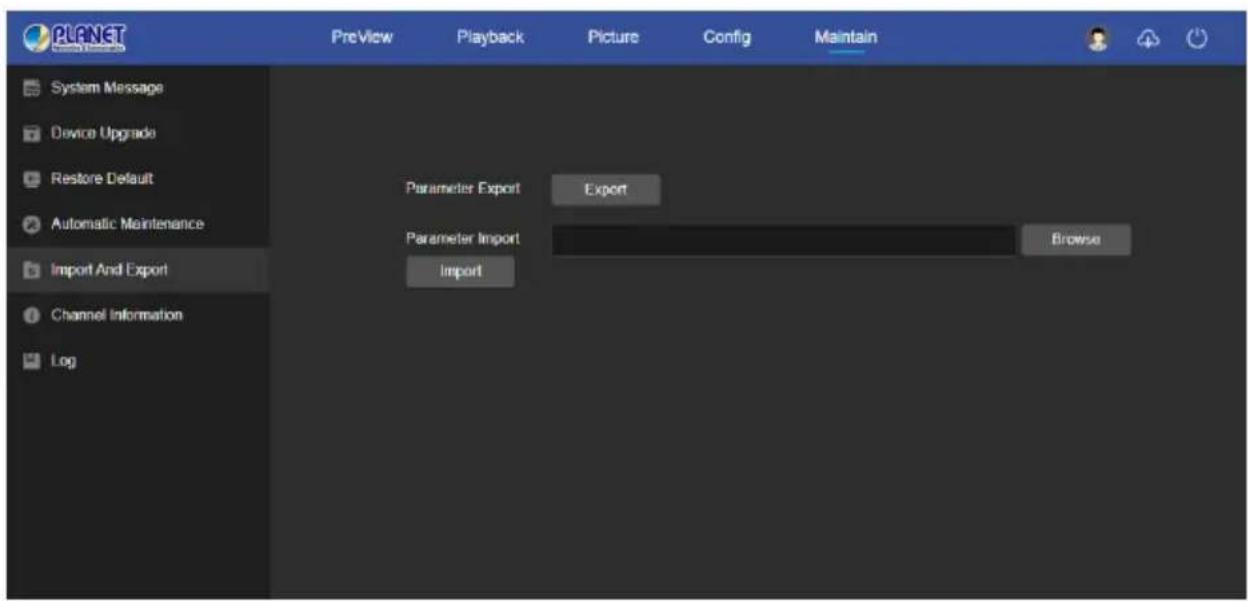Click the Device Upgrade sidebar icon

click(31, 133)
